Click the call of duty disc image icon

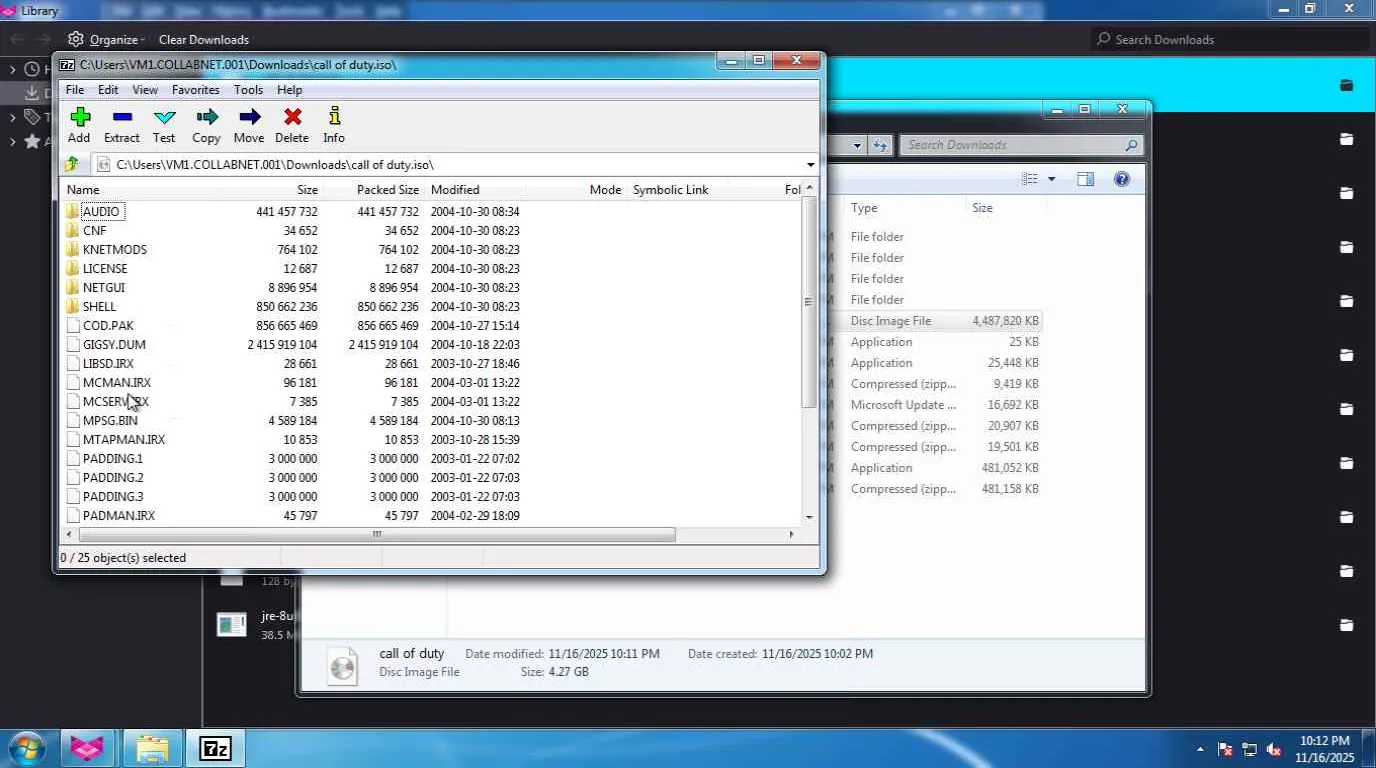tap(342, 665)
